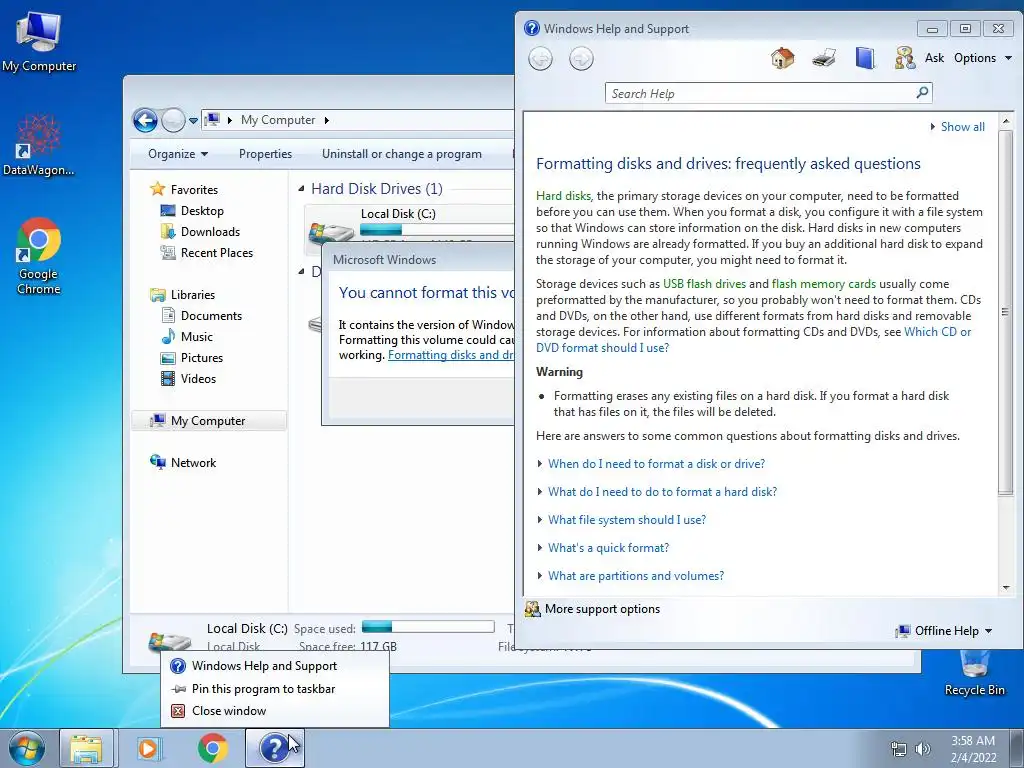Click Ask in Help toolbar
This screenshot has width=1024, height=768.
935,58
